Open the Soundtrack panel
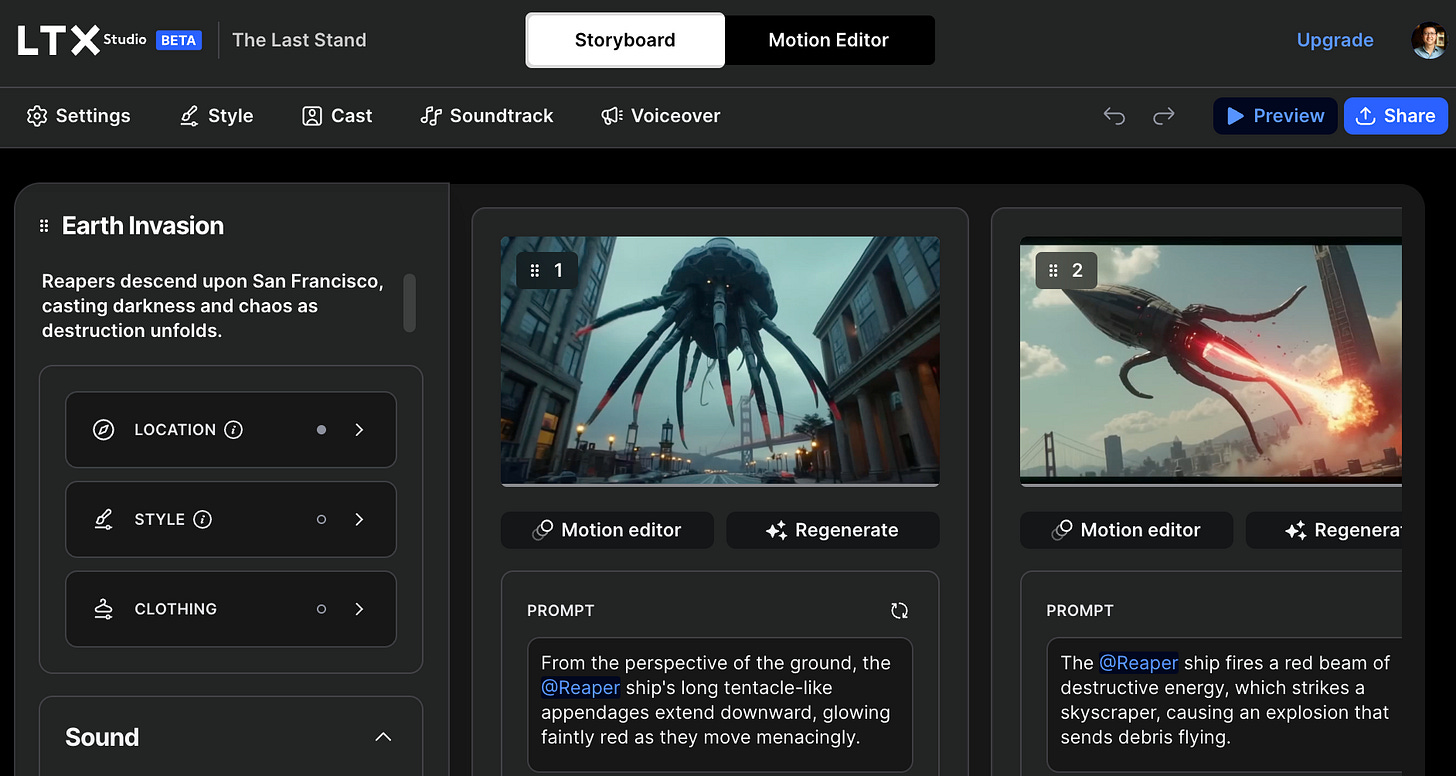Screen dimensions: 1456x776 (x=430, y=116)
